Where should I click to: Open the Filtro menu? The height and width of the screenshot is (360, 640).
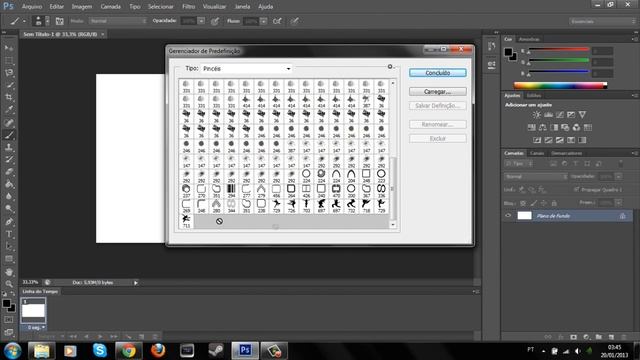[188, 7]
